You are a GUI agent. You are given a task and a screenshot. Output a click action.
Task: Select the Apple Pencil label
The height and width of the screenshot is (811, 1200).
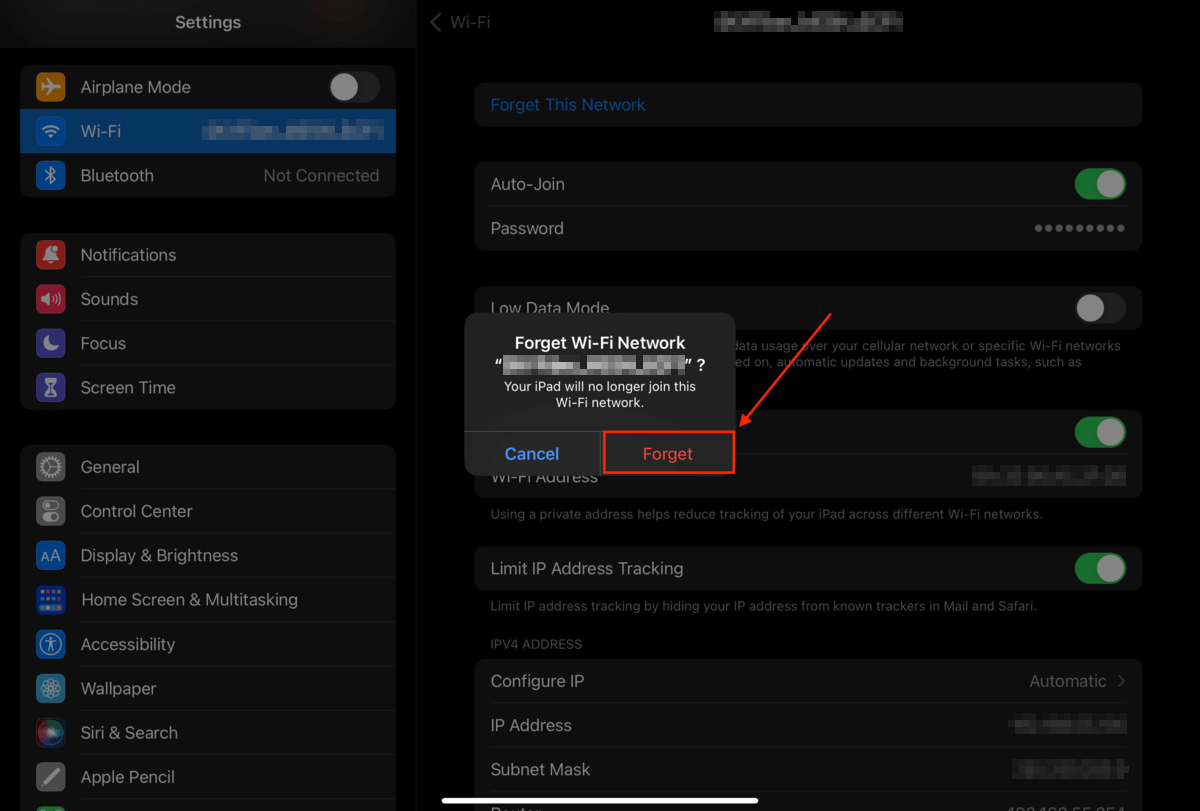[128, 776]
